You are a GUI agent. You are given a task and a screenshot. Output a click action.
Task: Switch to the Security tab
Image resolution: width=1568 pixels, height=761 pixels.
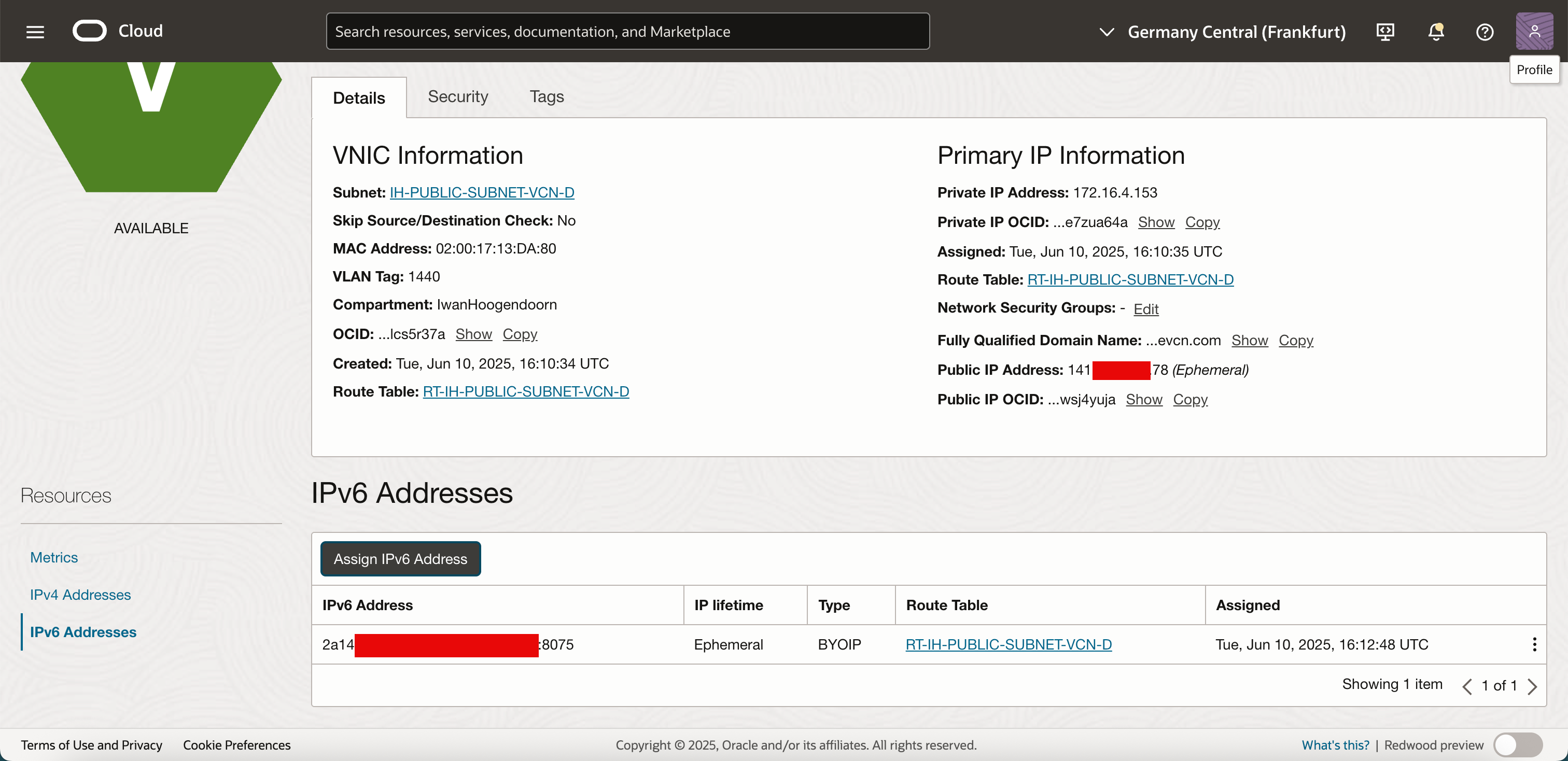tap(458, 97)
